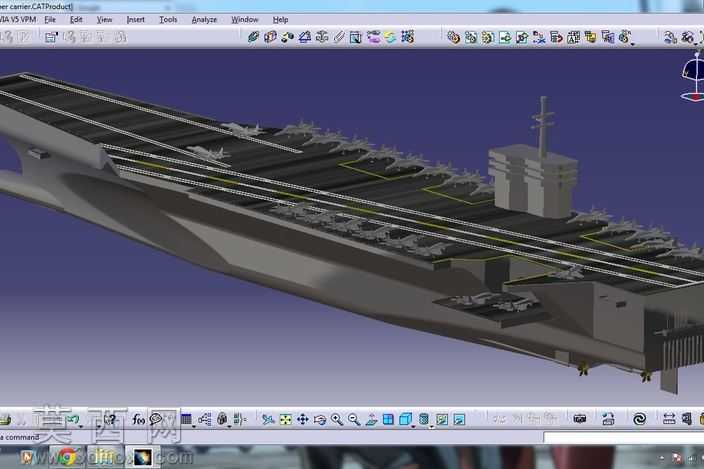Expand the view mode dropdown arrow

(431, 426)
